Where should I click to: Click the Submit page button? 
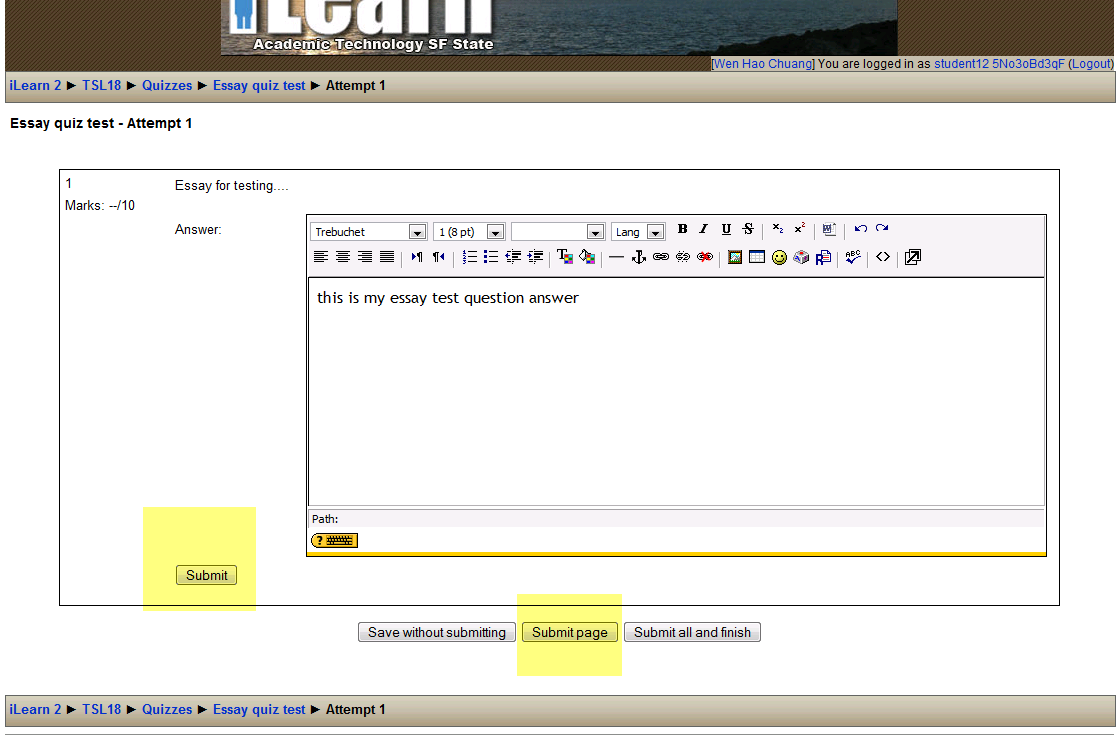(x=569, y=632)
